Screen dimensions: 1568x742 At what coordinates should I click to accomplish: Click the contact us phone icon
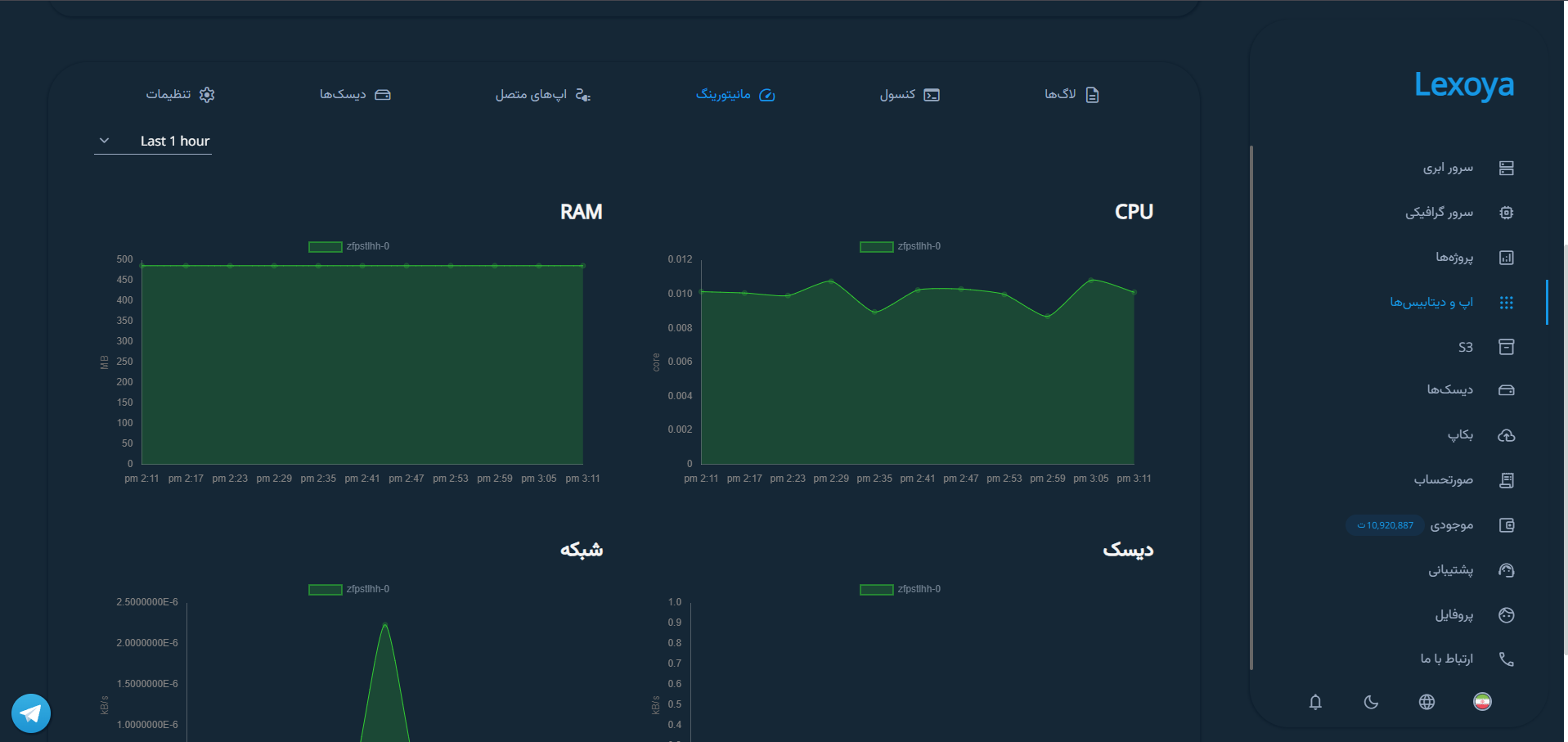pyautogui.click(x=1506, y=659)
